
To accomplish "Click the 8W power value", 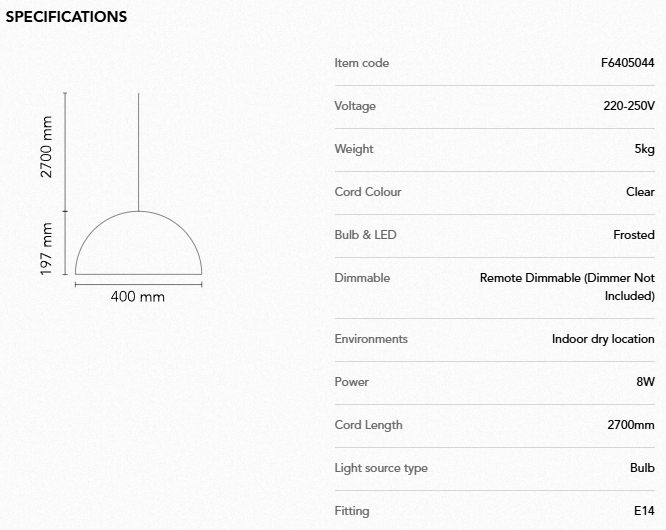I will (645, 382).
